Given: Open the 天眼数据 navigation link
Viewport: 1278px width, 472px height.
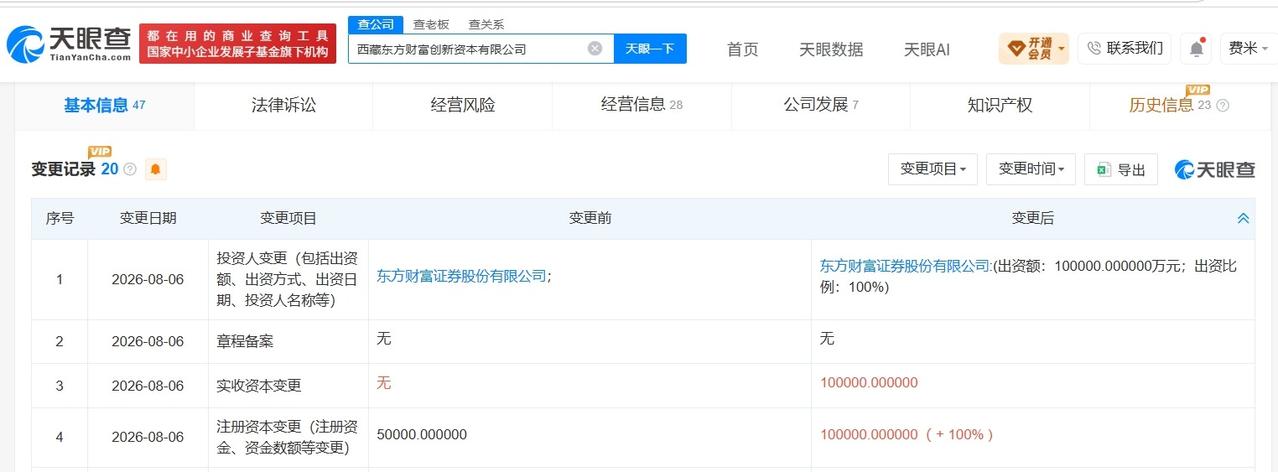Looking at the screenshot, I should coord(831,49).
